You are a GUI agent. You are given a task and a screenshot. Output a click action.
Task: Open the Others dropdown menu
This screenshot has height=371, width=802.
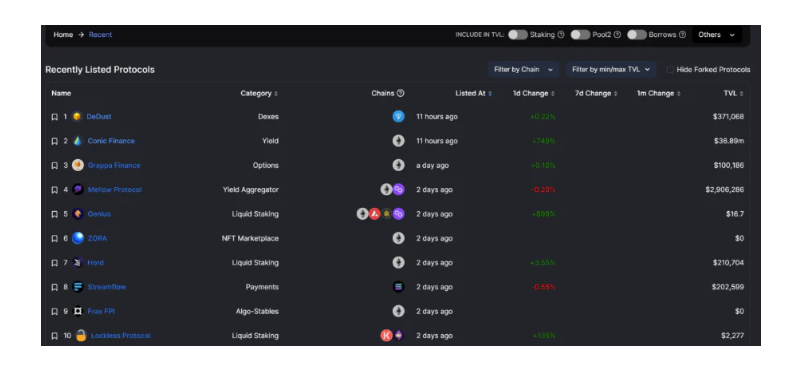(x=717, y=35)
